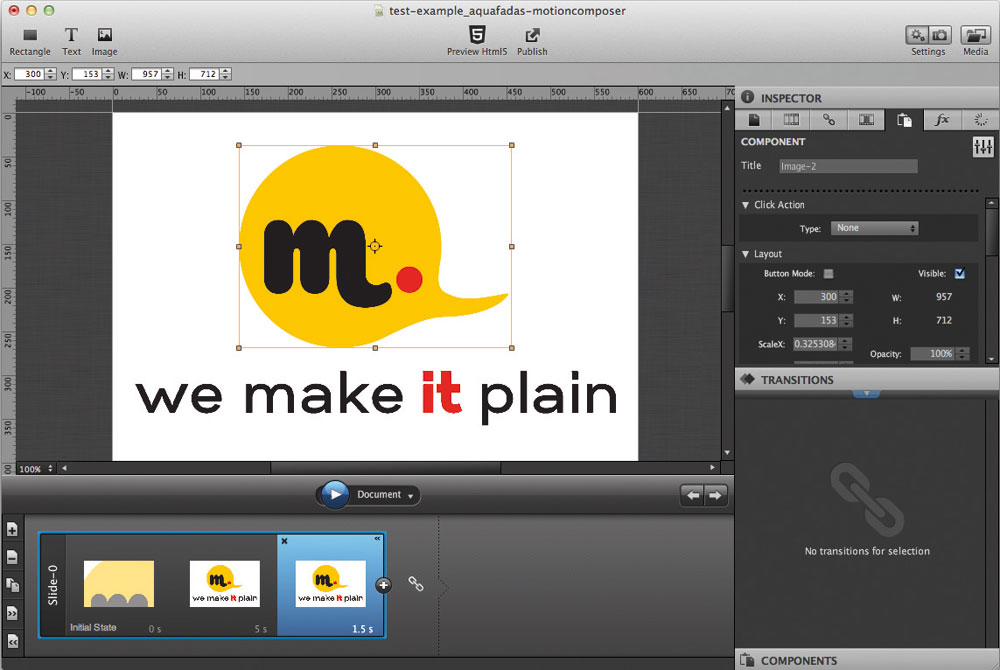Screen dimensions: 1000x670
Task: Select the Initial State thumbnail
Action: tap(119, 584)
